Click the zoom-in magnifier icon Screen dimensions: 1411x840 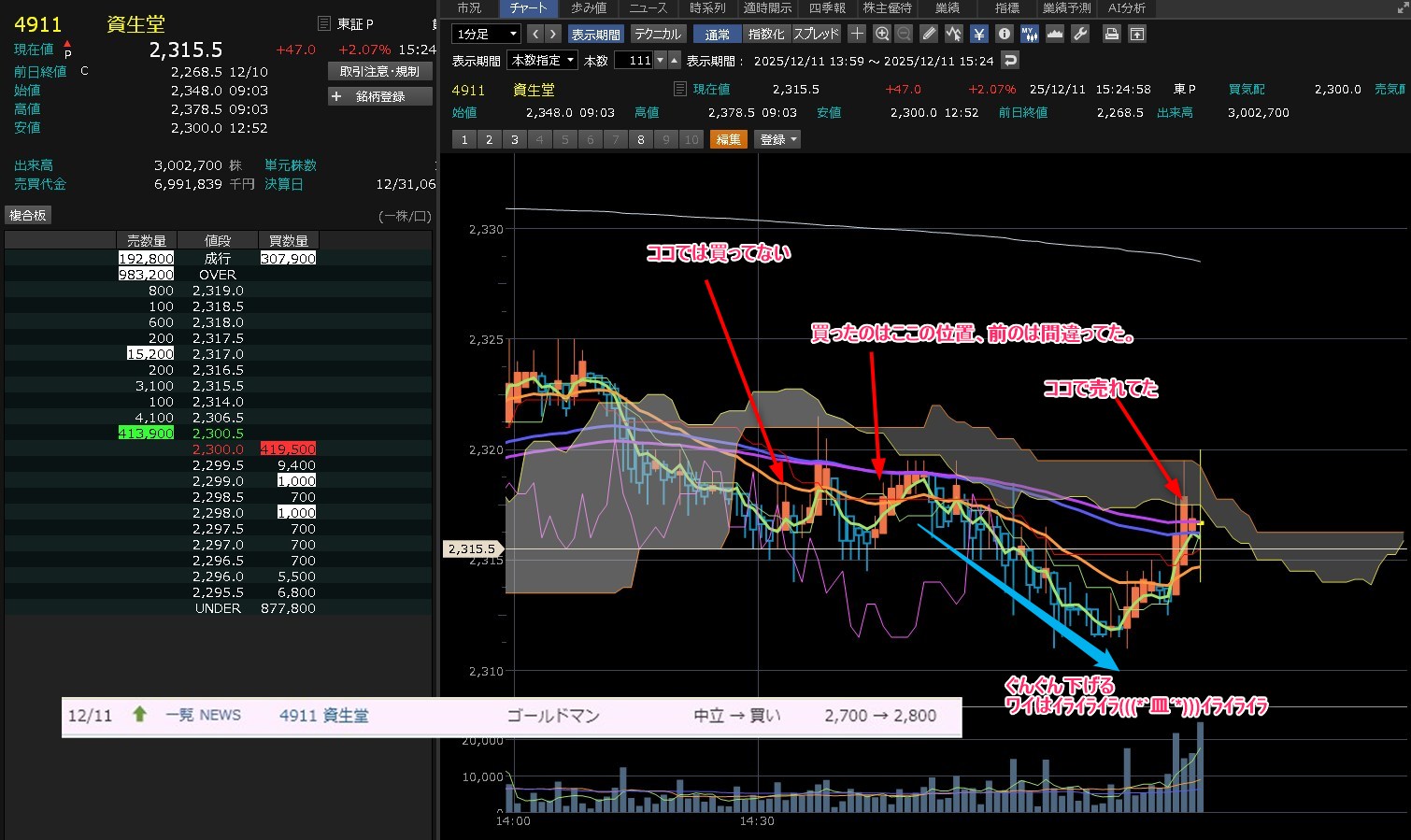click(881, 34)
